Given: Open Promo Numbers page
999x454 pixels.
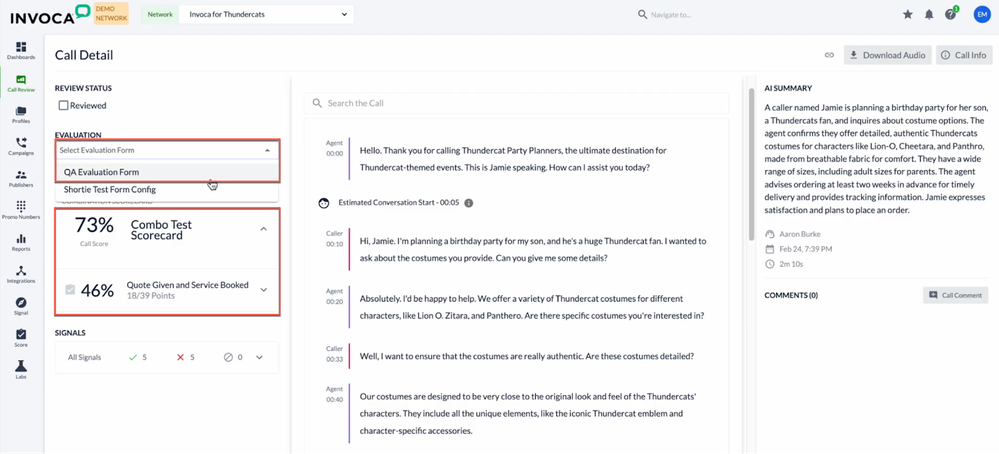Looking at the screenshot, I should coord(21,210).
